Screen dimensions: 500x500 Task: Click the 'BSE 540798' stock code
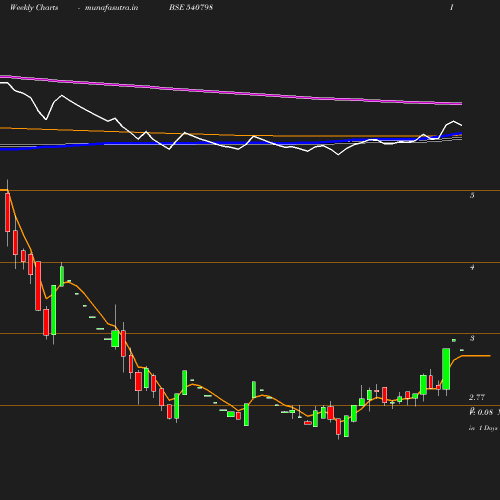[191, 7]
